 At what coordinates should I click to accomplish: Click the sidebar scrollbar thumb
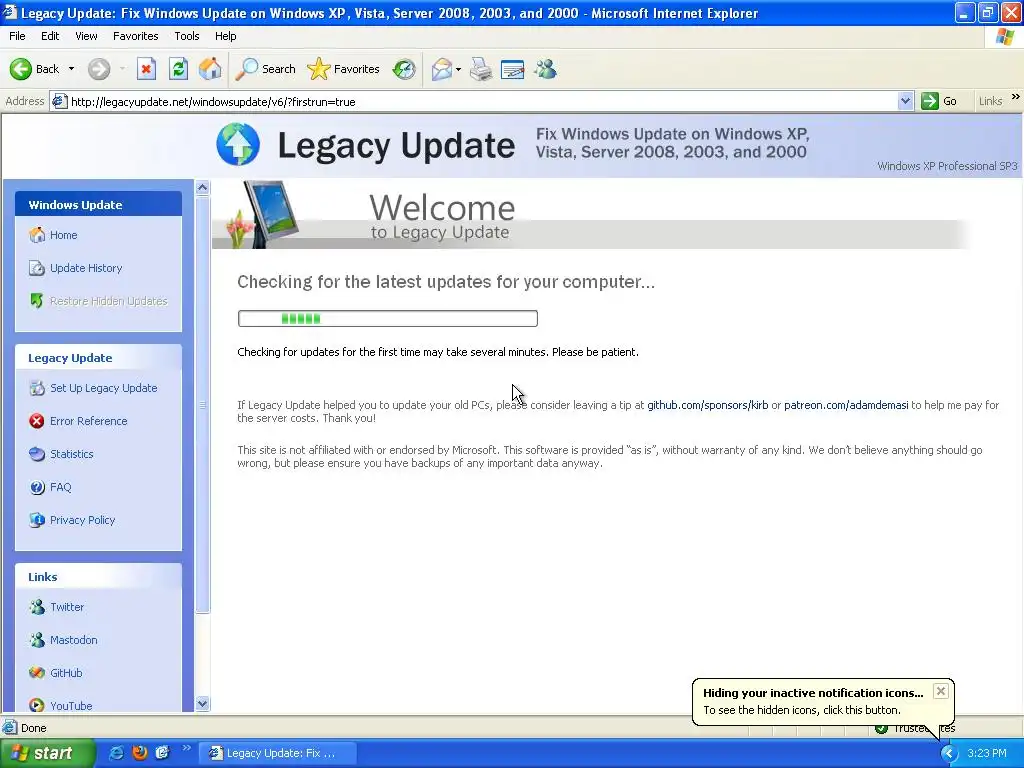click(x=202, y=405)
